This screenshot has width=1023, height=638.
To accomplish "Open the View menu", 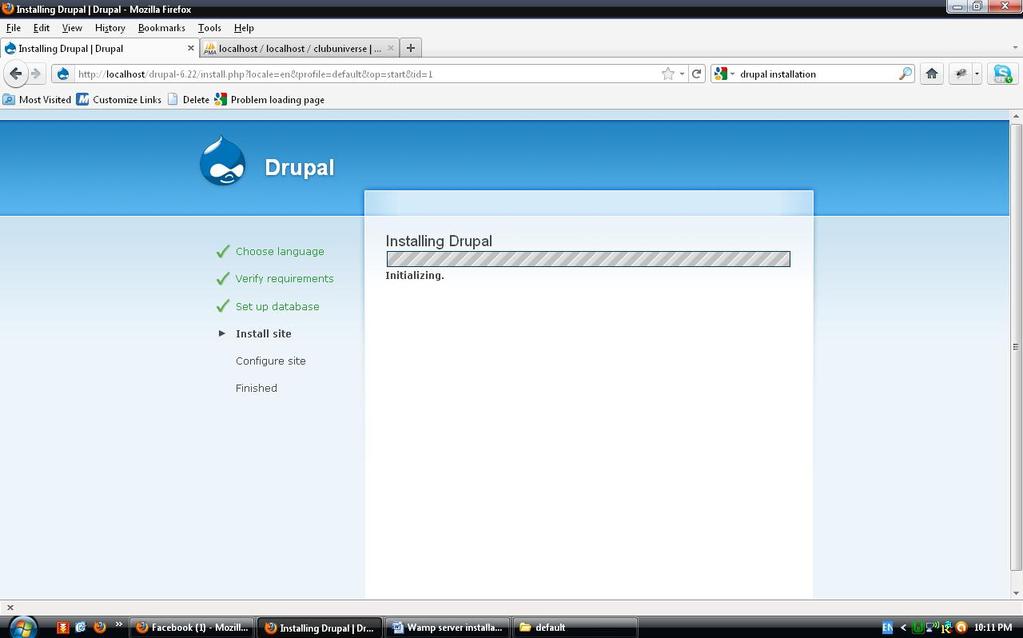I will [x=72, y=28].
